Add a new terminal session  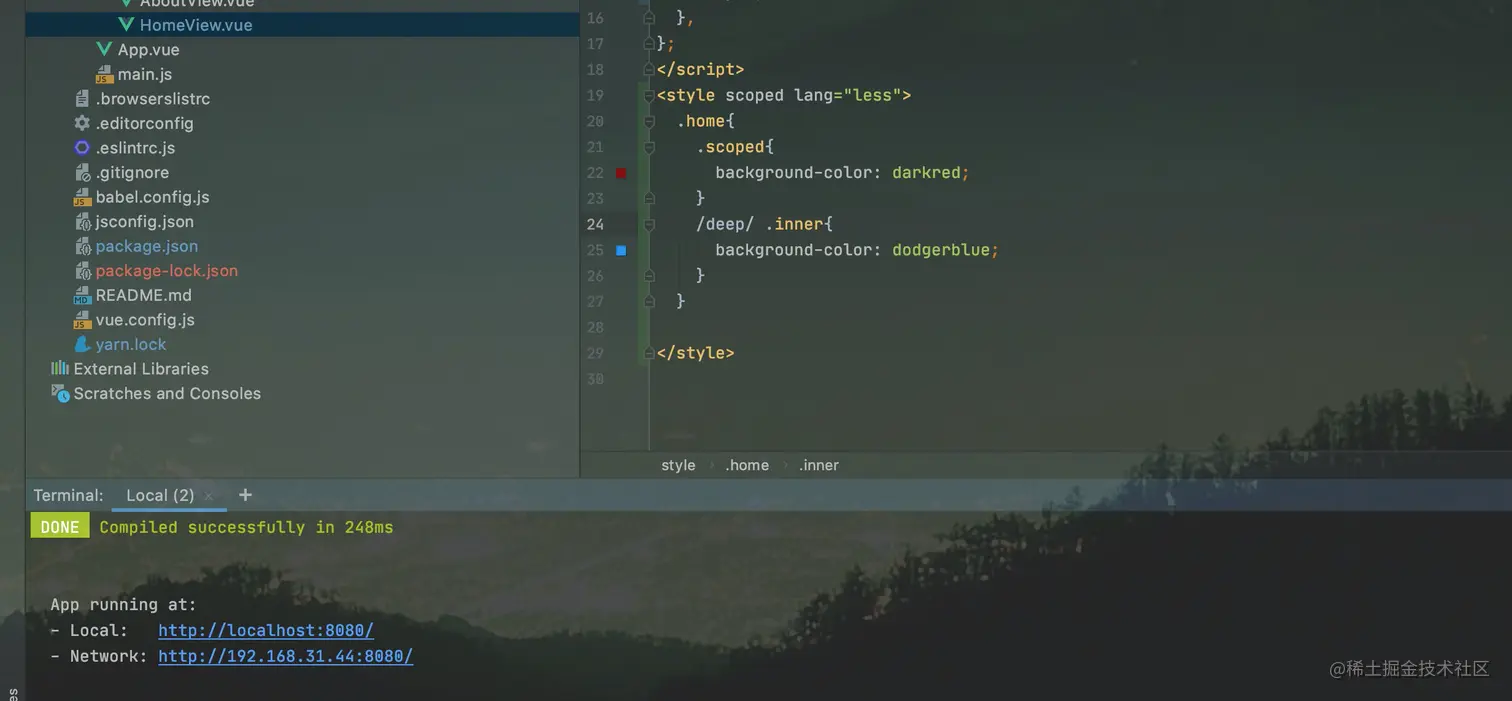pos(245,495)
